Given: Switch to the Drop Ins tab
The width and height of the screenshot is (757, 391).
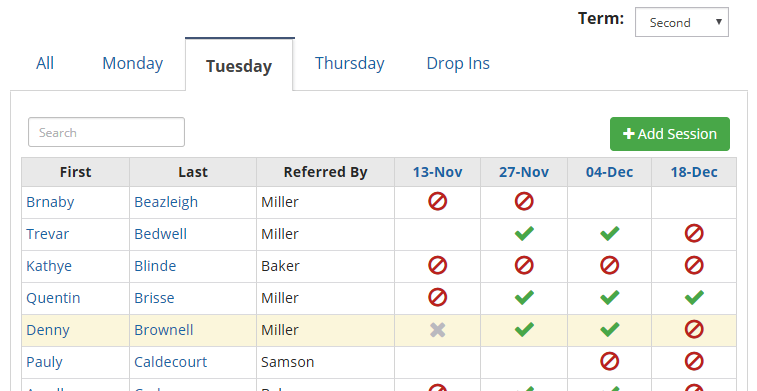Looking at the screenshot, I should point(458,63).
